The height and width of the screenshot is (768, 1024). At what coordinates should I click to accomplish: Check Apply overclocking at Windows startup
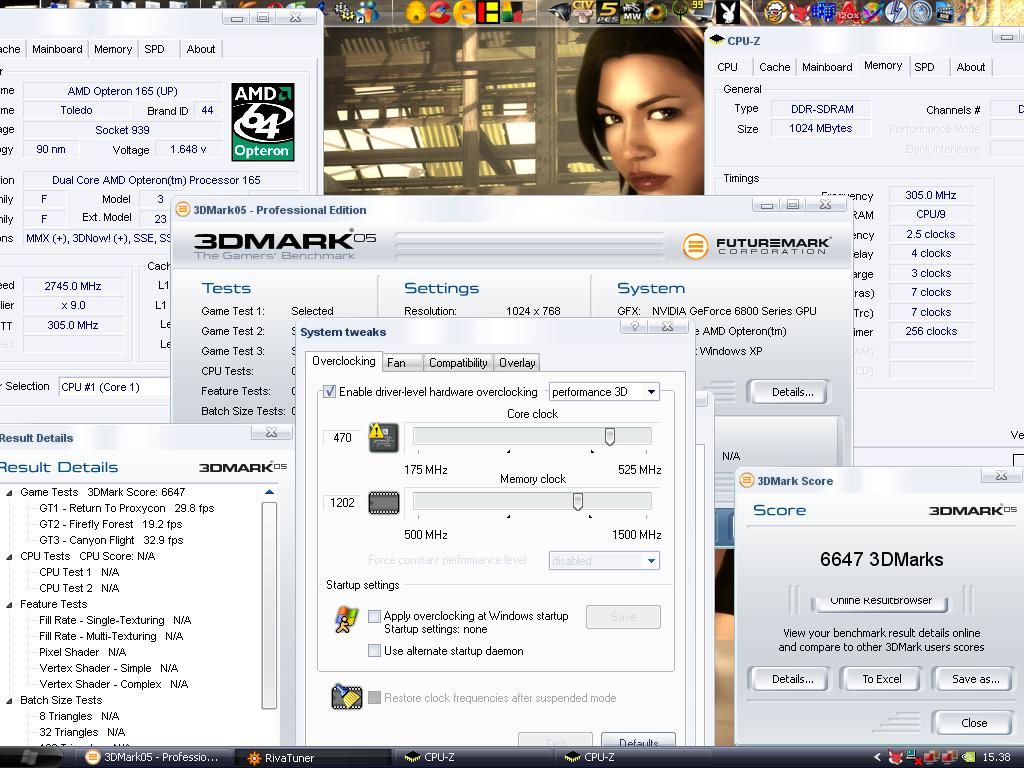374,616
